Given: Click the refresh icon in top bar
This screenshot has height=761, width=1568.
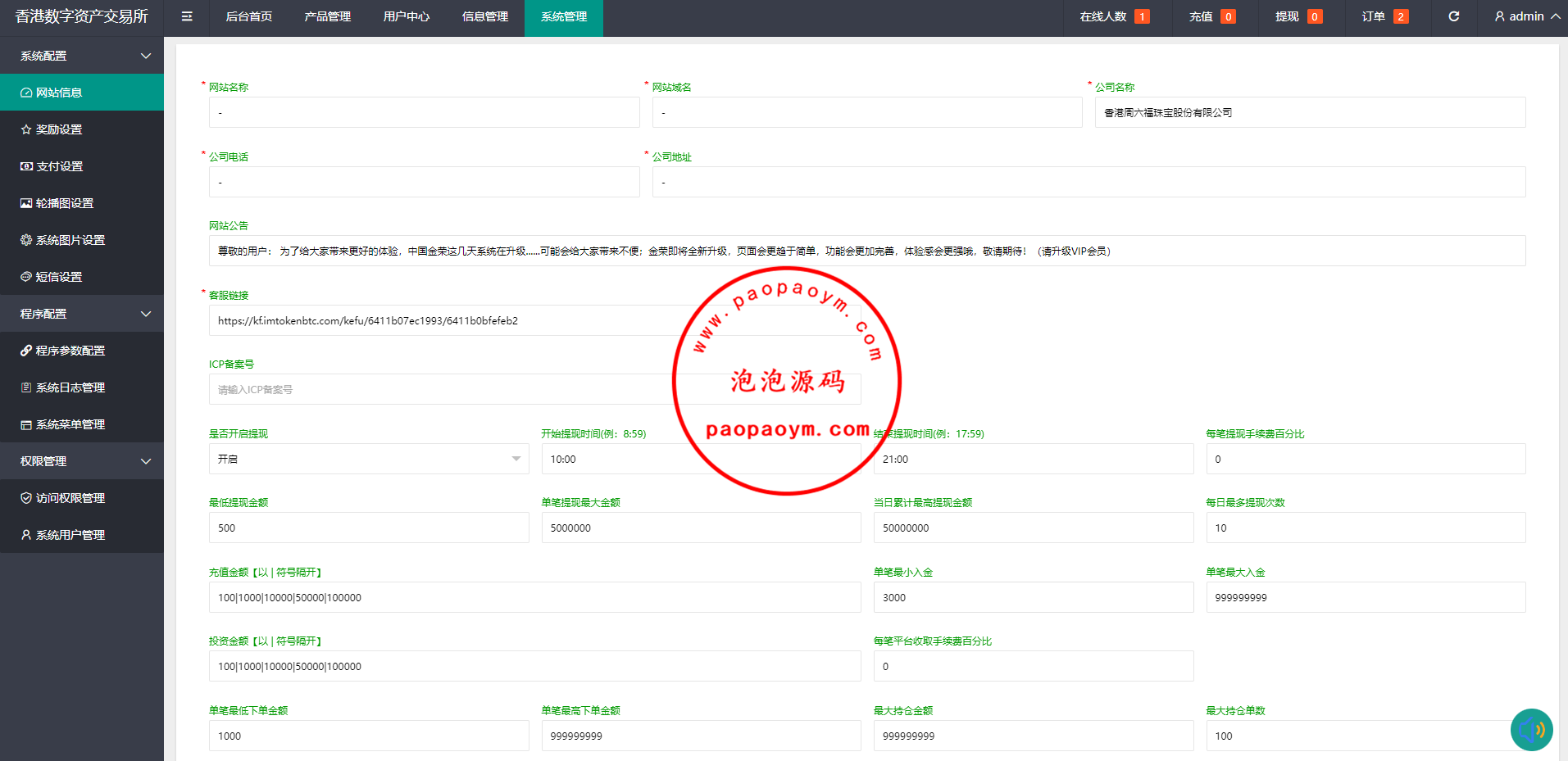Looking at the screenshot, I should point(1453,16).
